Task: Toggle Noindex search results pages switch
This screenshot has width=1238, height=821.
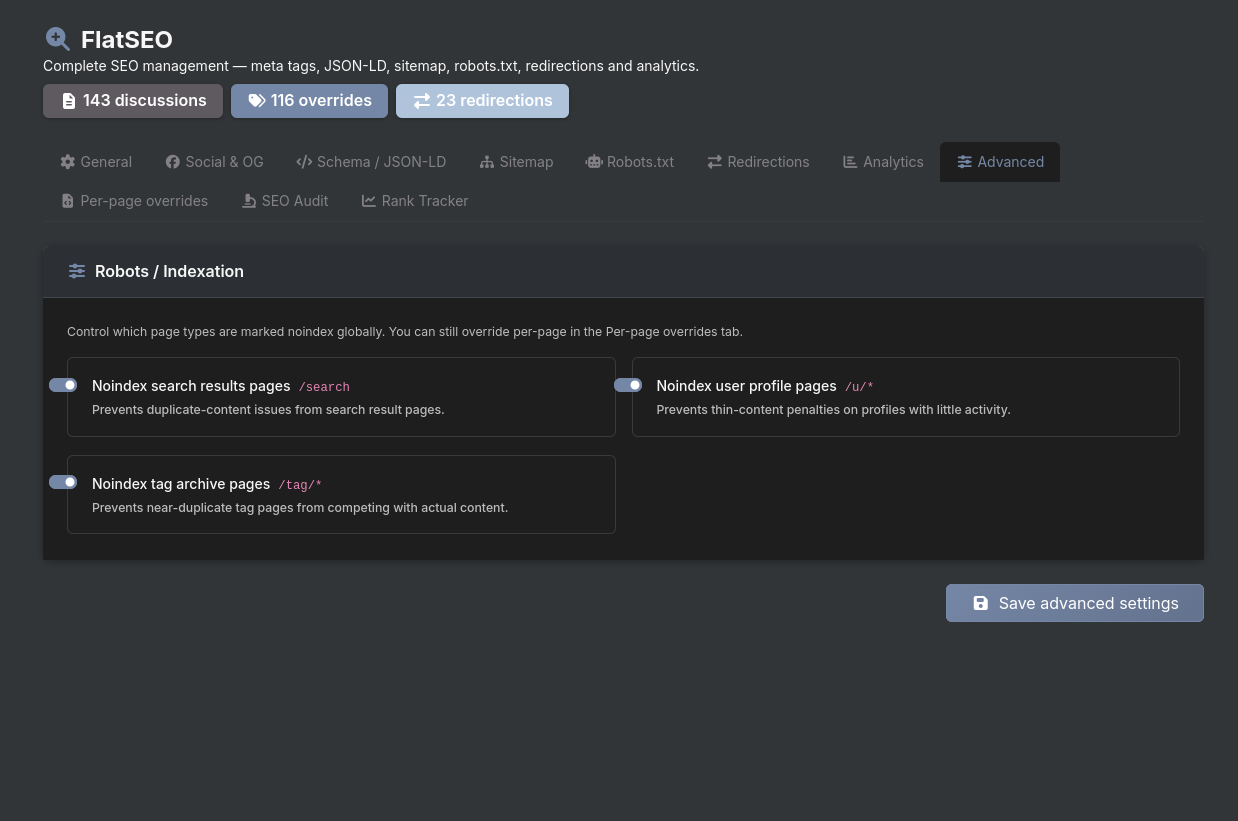Action: tap(63, 385)
